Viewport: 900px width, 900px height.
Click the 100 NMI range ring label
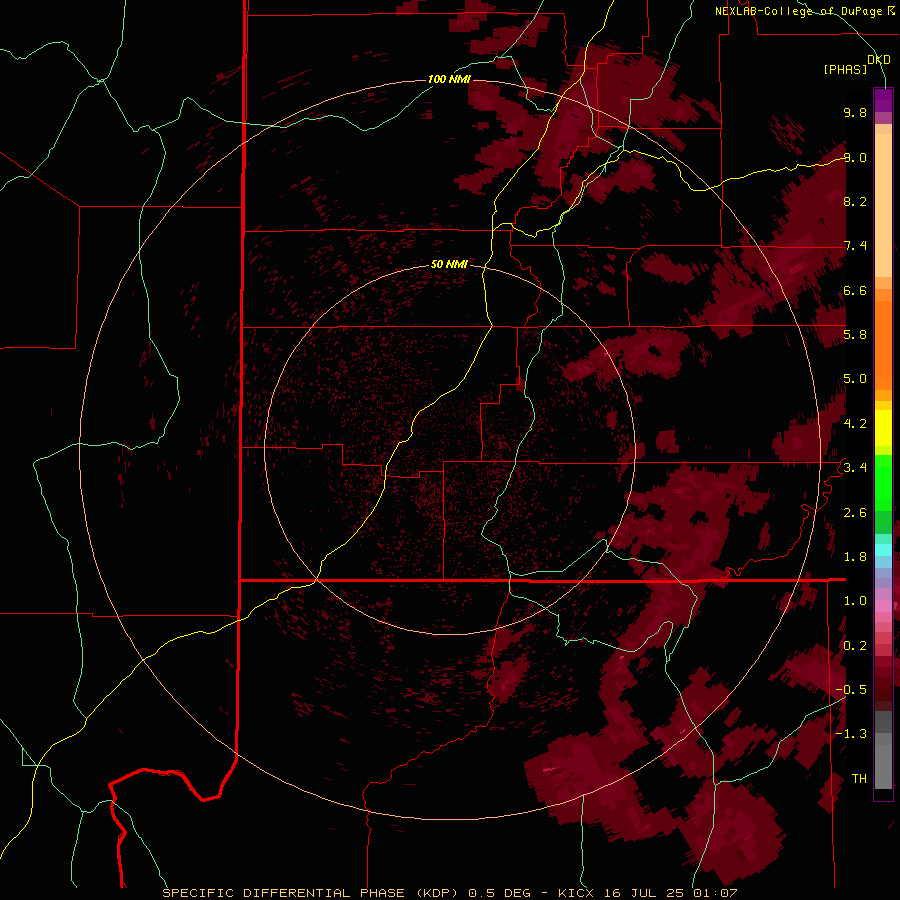449,79
